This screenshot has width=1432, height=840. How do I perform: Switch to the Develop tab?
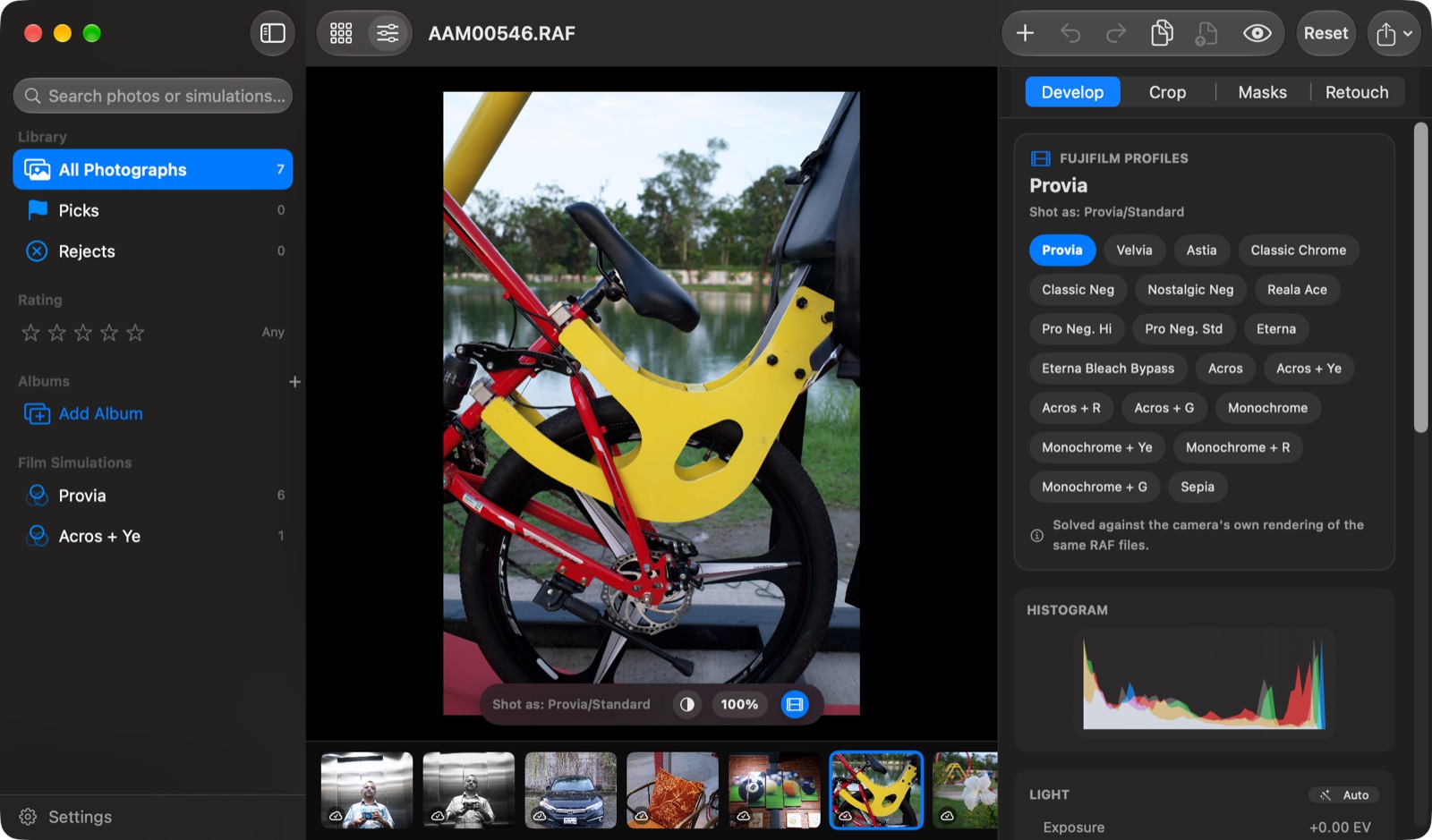pos(1072,92)
